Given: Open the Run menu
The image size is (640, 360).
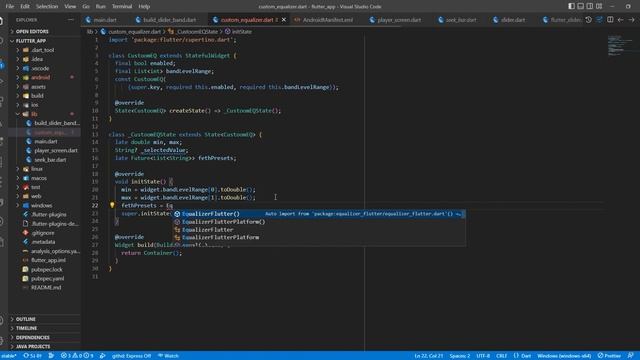Looking at the screenshot, I should (x=100, y=6).
